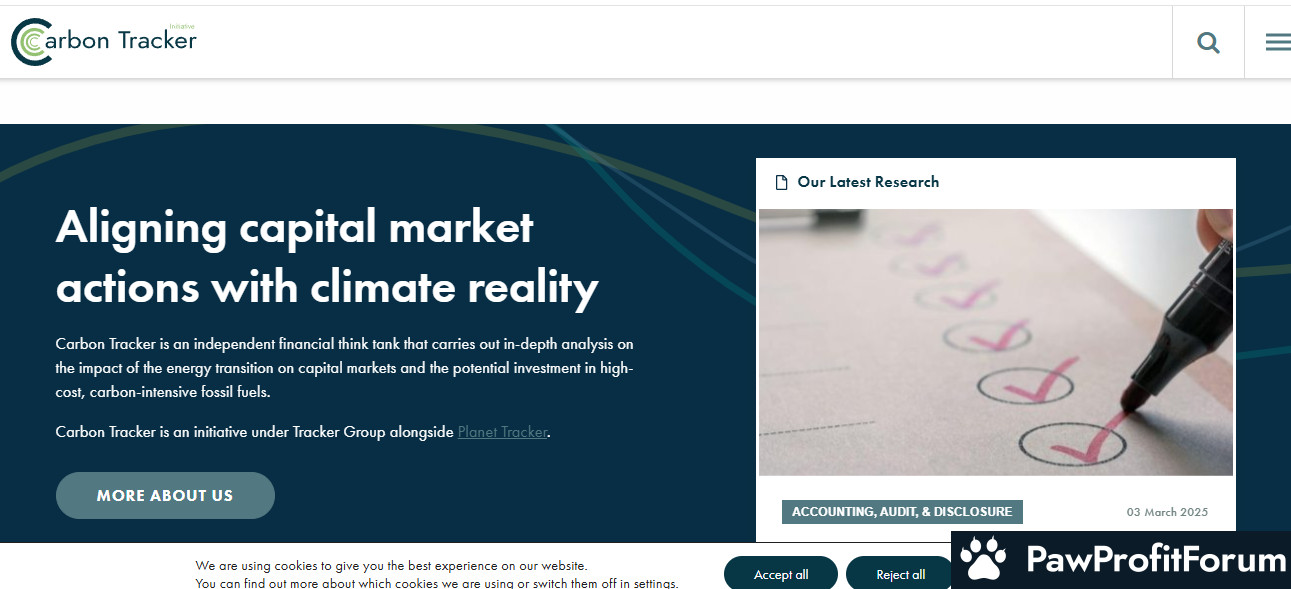Open the hamburger menu icon
Viewport: 1291px width, 589px height.
point(1277,42)
